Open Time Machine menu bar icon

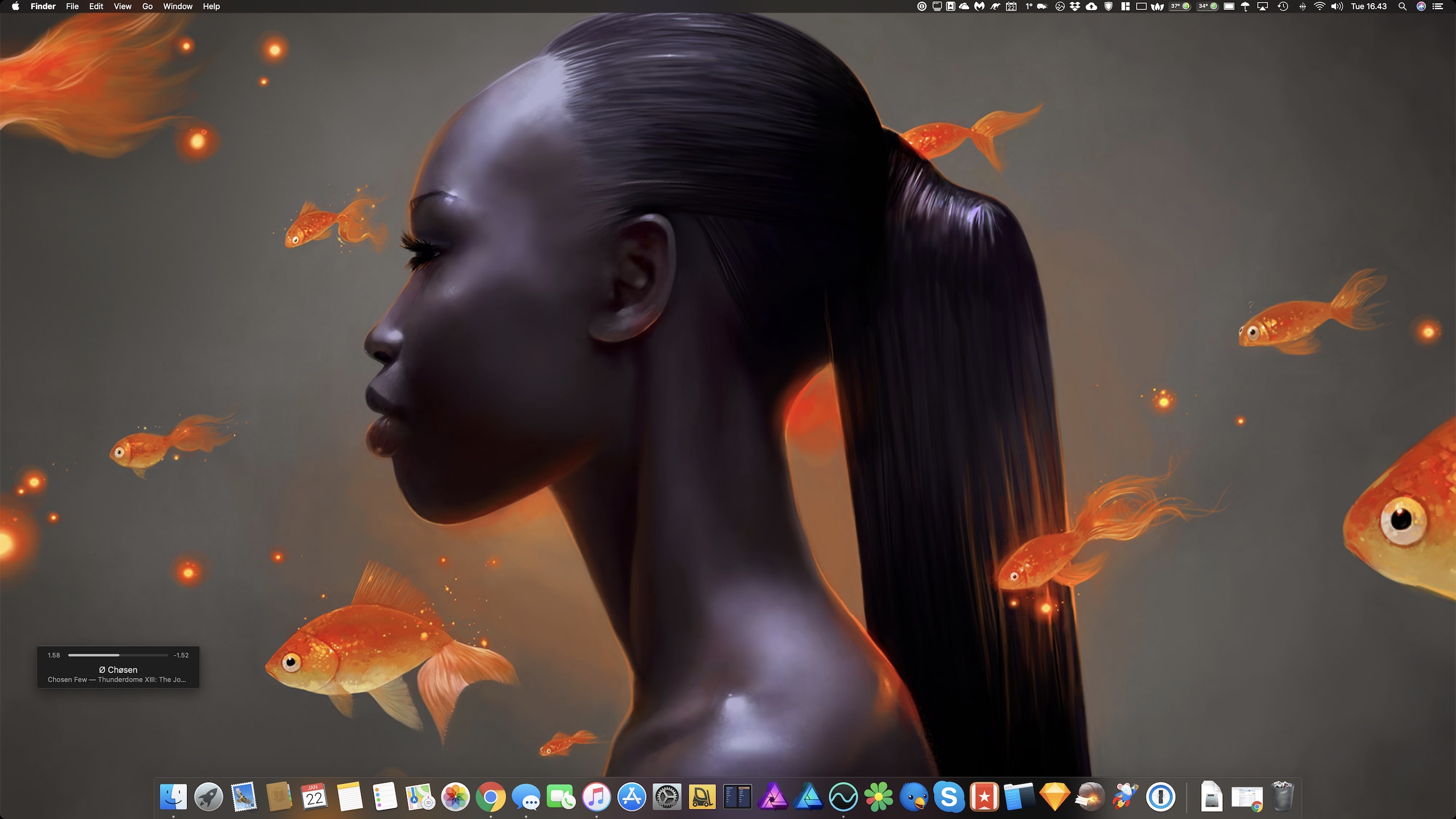(1283, 6)
